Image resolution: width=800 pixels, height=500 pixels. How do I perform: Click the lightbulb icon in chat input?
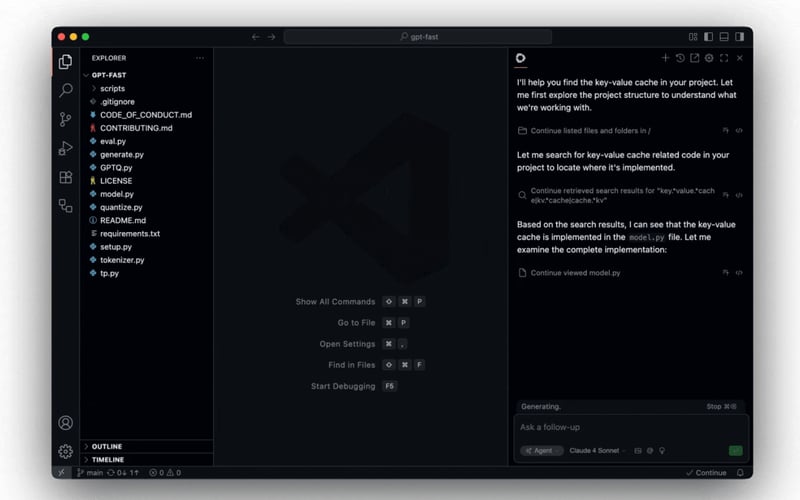[x=662, y=451]
